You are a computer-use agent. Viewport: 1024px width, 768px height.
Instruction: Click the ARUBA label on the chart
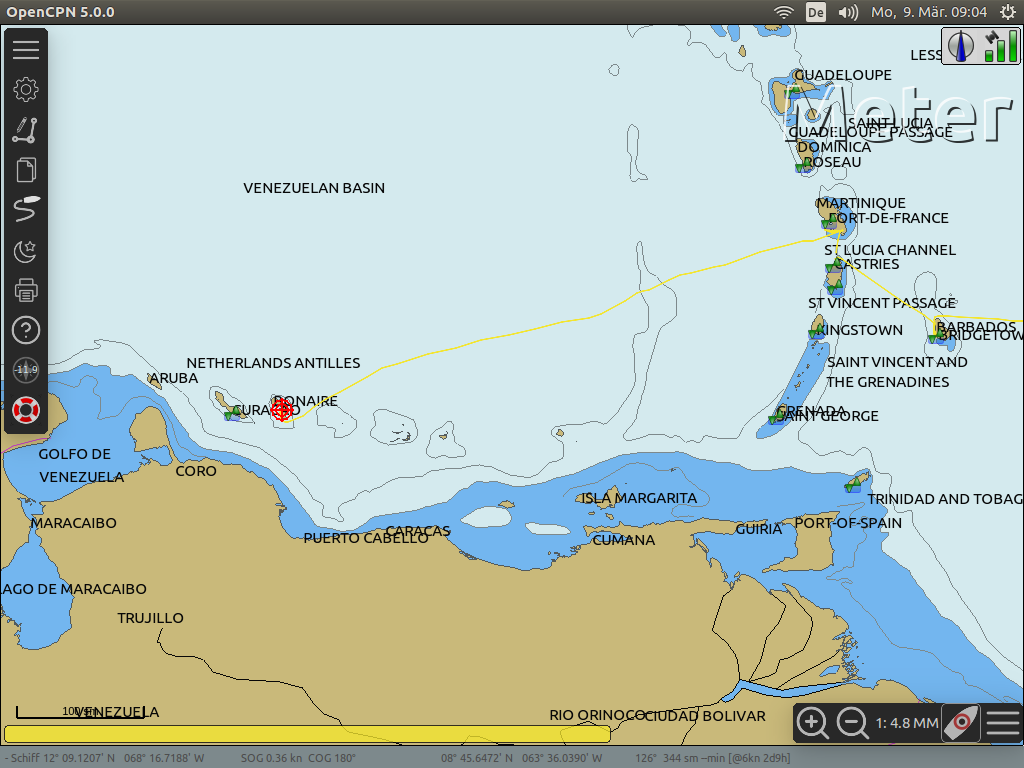[174, 378]
